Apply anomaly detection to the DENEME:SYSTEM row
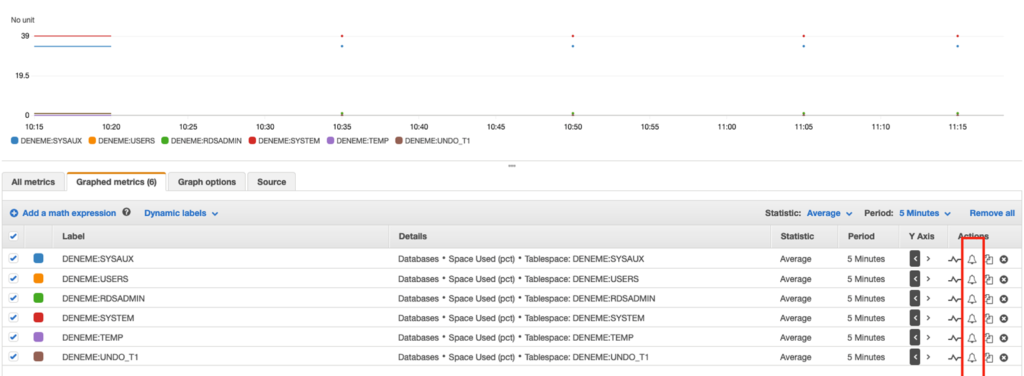Image resolution: width=1024 pixels, height=376 pixels. (x=955, y=318)
